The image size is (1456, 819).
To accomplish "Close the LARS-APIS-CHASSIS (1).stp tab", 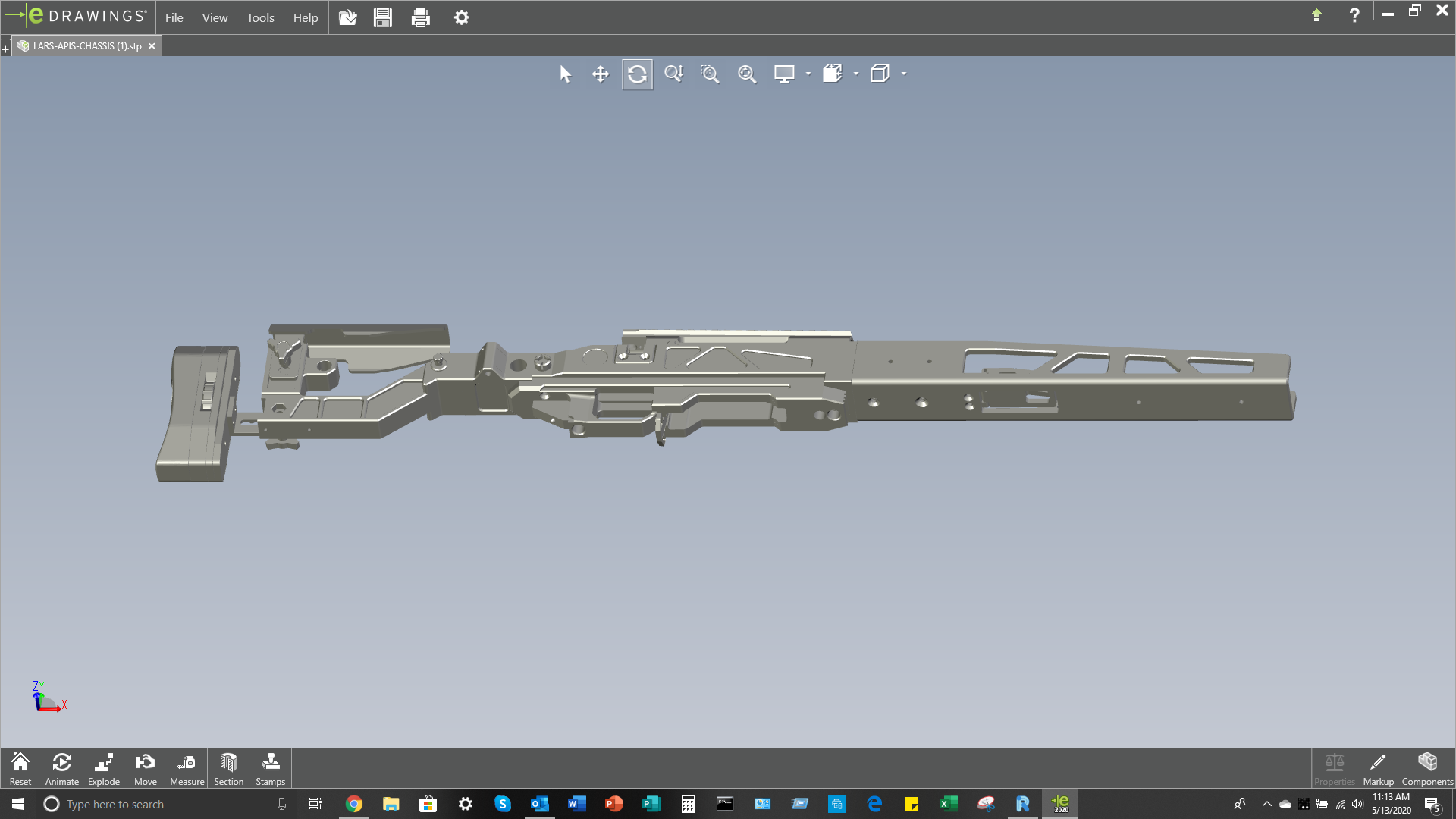I will tap(152, 46).
